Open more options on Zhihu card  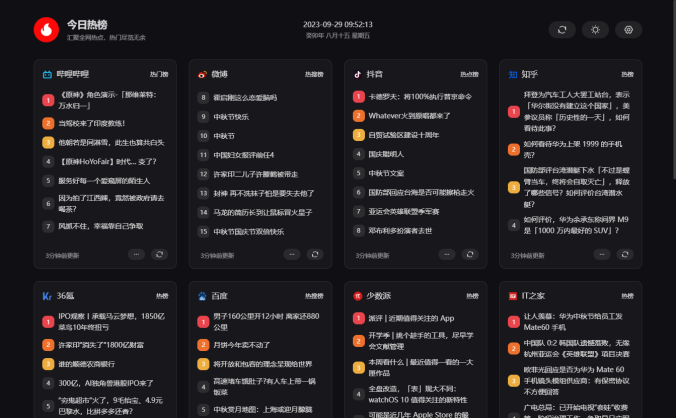click(602, 254)
